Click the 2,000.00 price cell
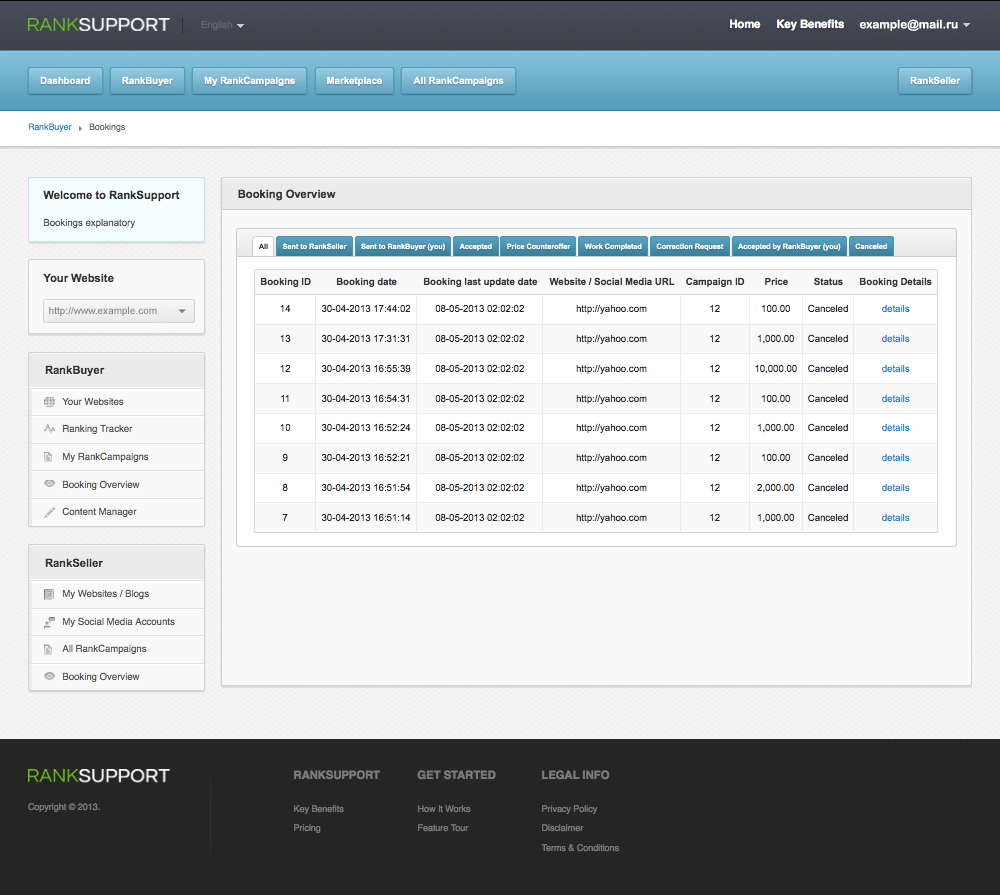1000x895 pixels. click(x=776, y=488)
